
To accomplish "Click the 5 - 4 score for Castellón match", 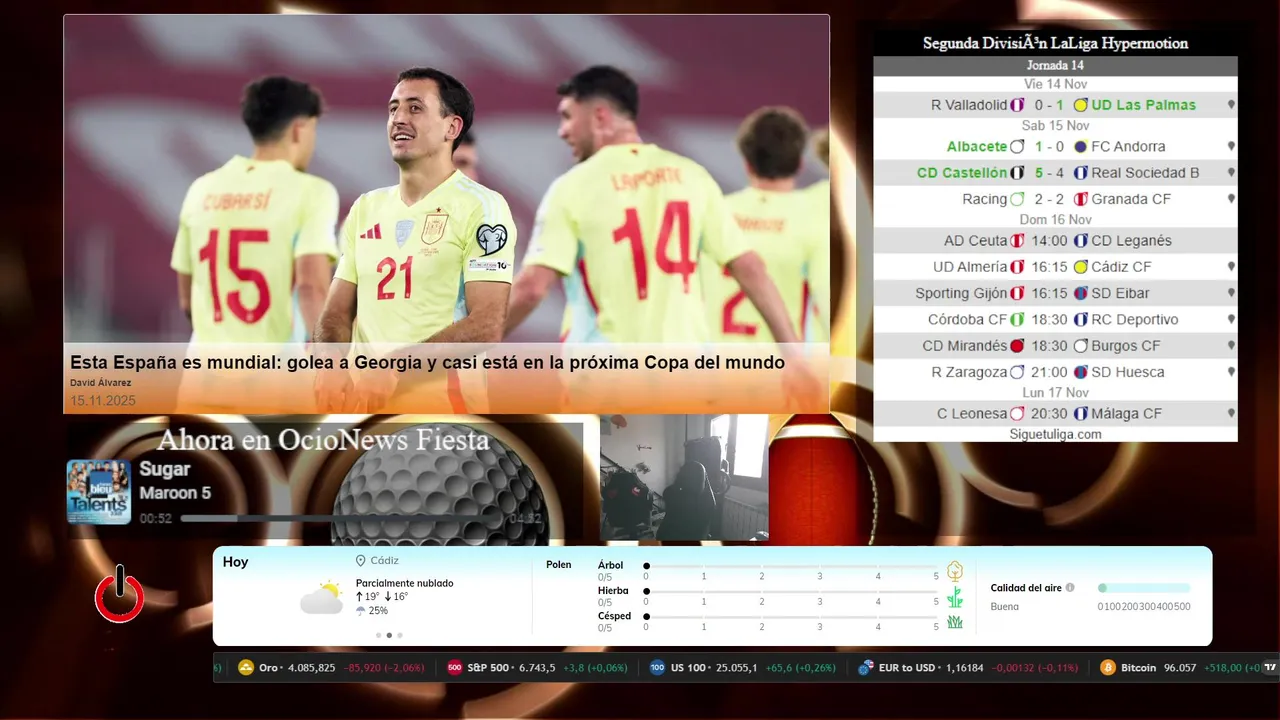I will click(1049, 173).
